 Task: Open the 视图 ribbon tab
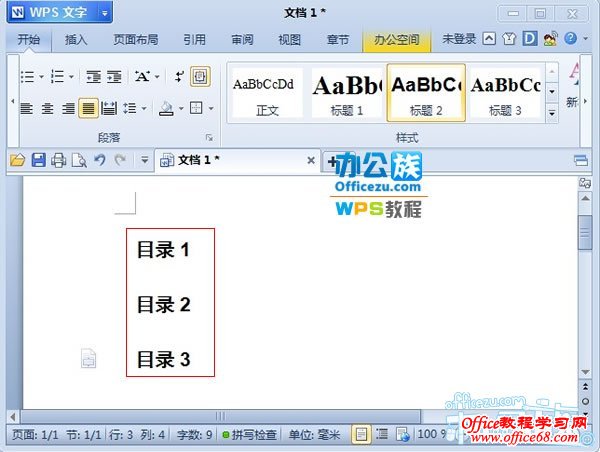(289, 39)
